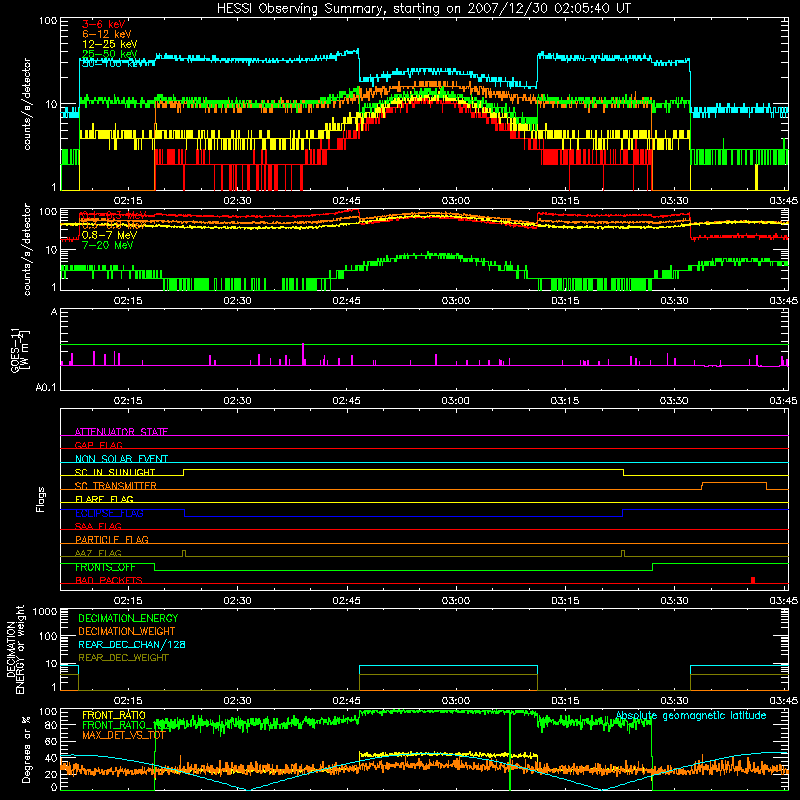This screenshot has width=800, height=800.
Task: Click the GOES-11 W m-2 axis label
Action: point(19,350)
